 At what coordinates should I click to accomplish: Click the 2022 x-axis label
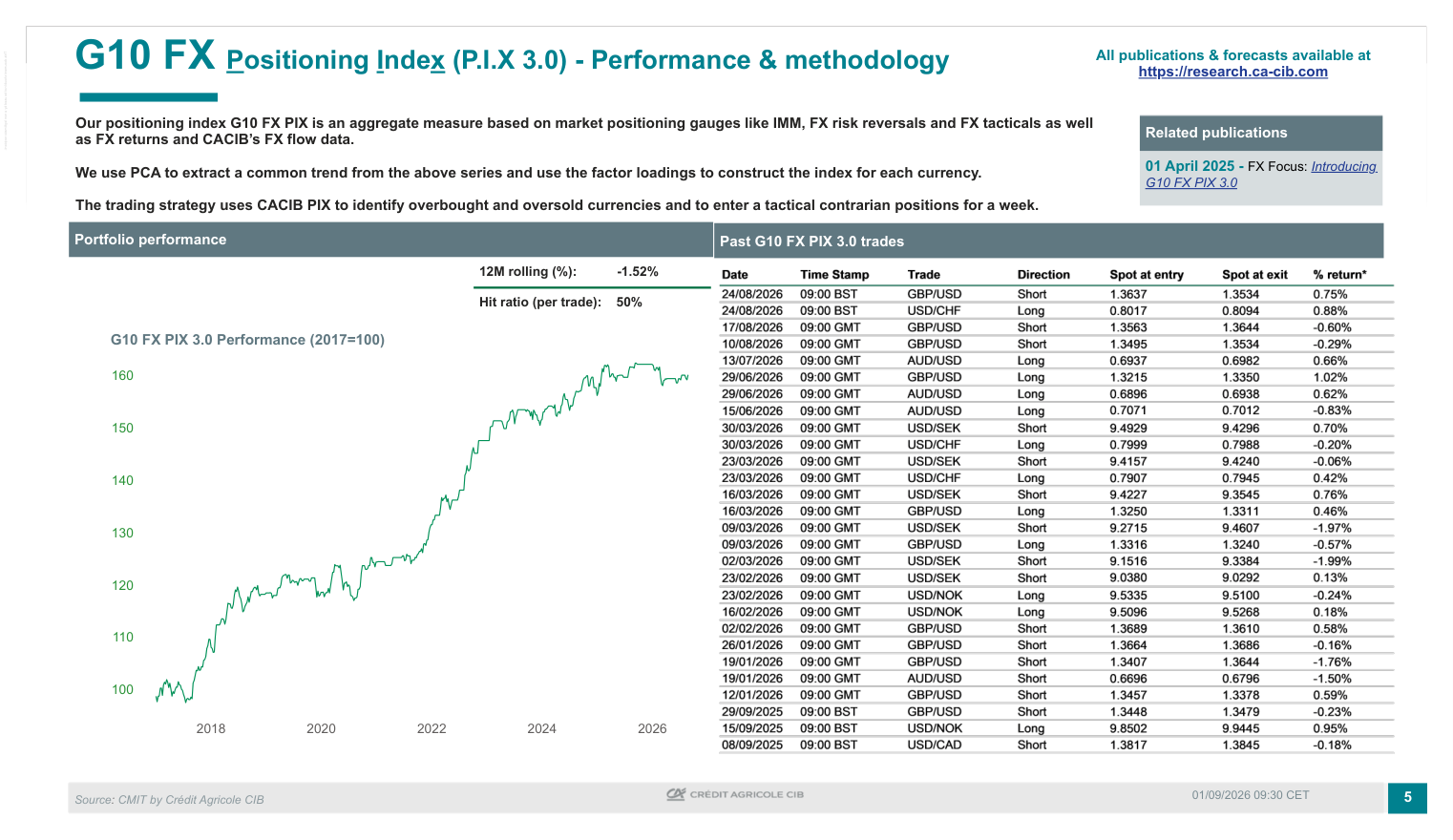[432, 729]
